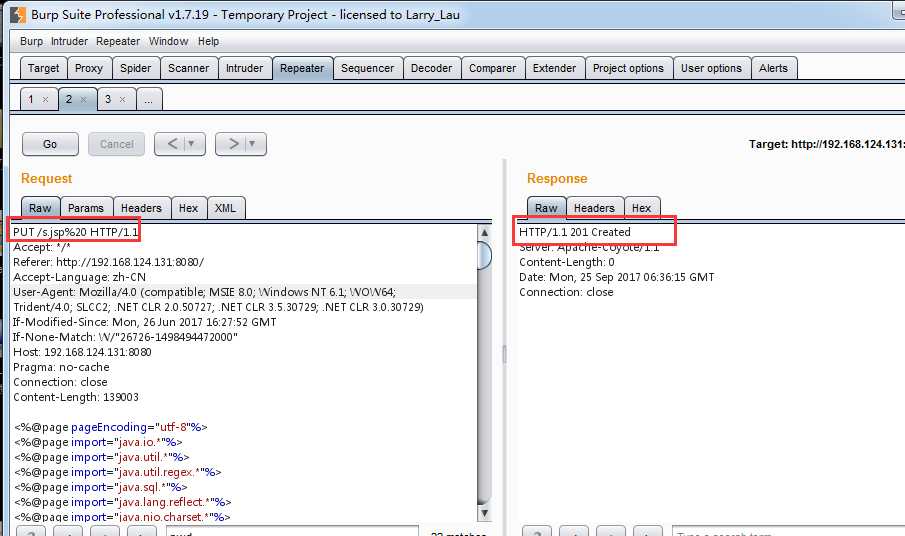905x536 pixels.
Task: Open the Alerts tab
Action: tap(773, 68)
